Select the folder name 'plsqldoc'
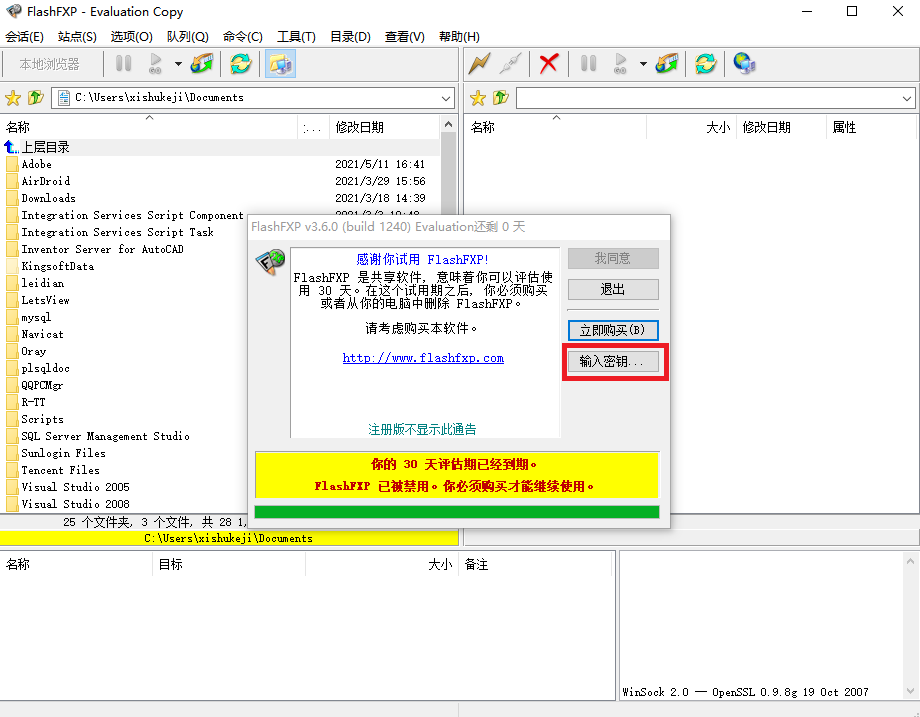This screenshot has width=920, height=717. coord(46,368)
